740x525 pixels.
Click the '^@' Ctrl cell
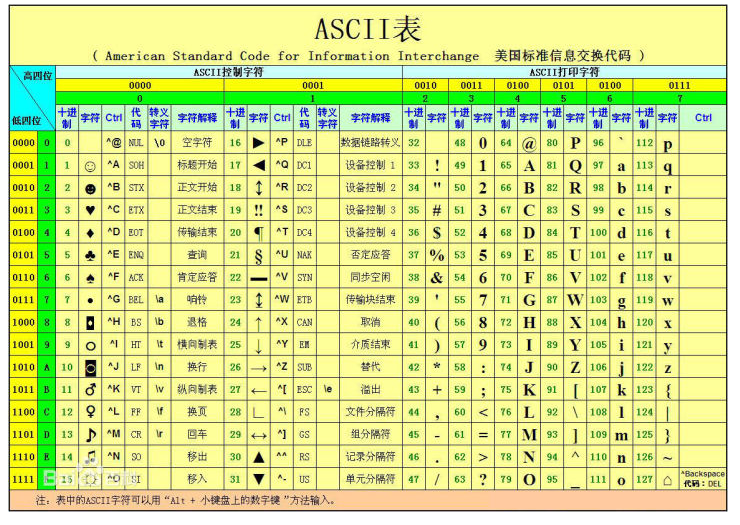click(x=114, y=142)
